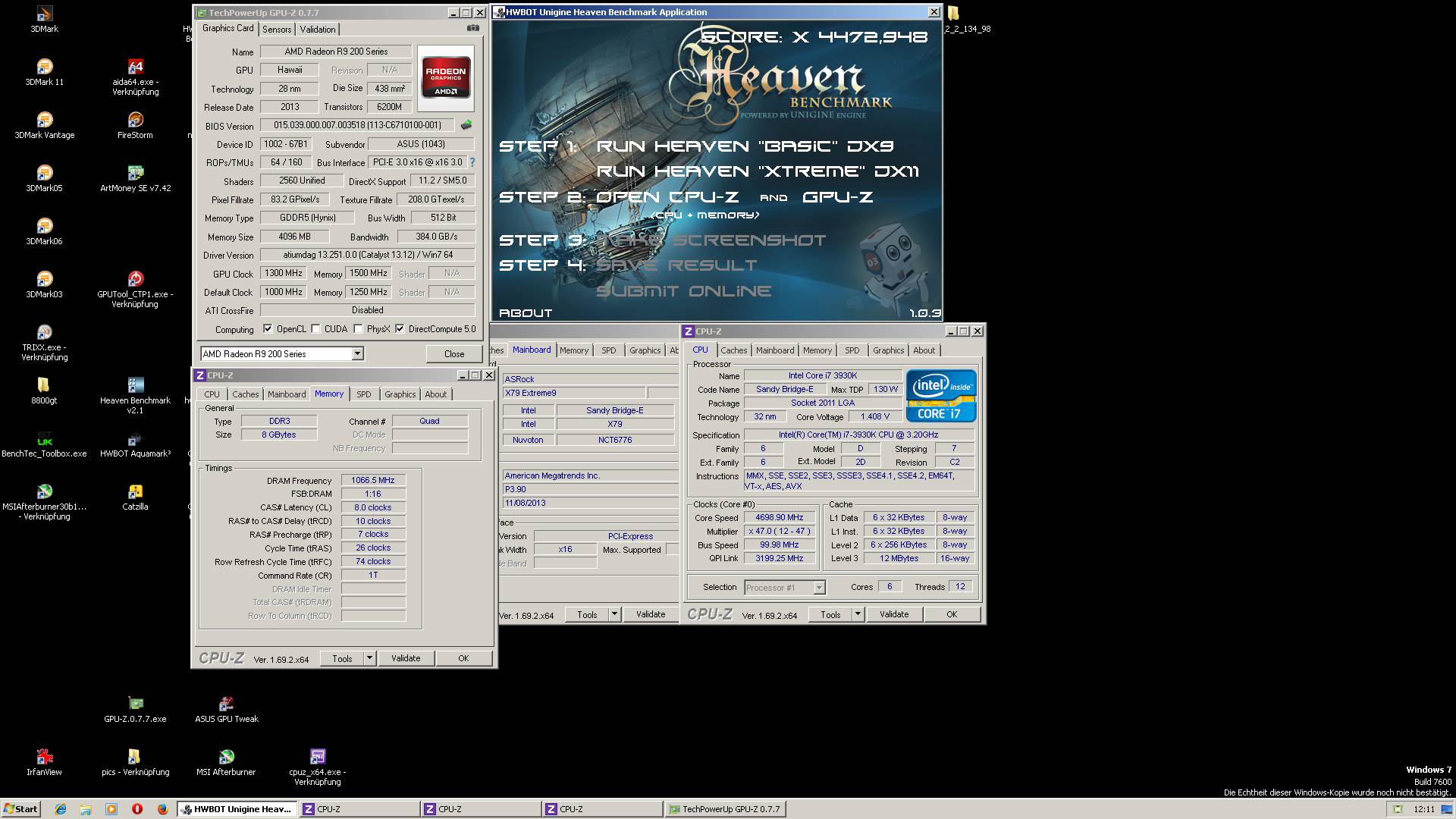Screen dimensions: 1456x819
Task: Toggle the CUDA checkbox in GPU-Z
Action: [x=316, y=329]
